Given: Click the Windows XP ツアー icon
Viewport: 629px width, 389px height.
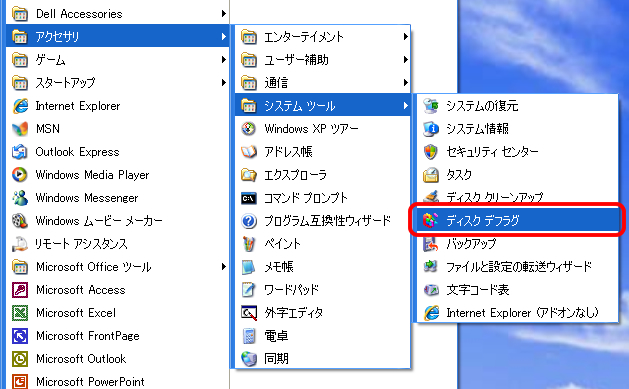Looking at the screenshot, I should pyautogui.click(x=249, y=129).
